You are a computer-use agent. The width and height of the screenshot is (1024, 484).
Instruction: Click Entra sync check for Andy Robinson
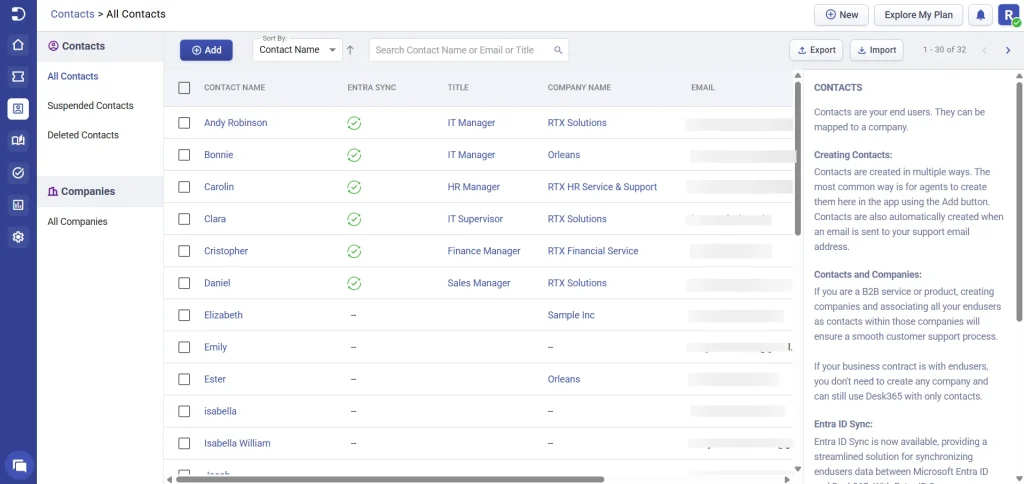click(354, 123)
